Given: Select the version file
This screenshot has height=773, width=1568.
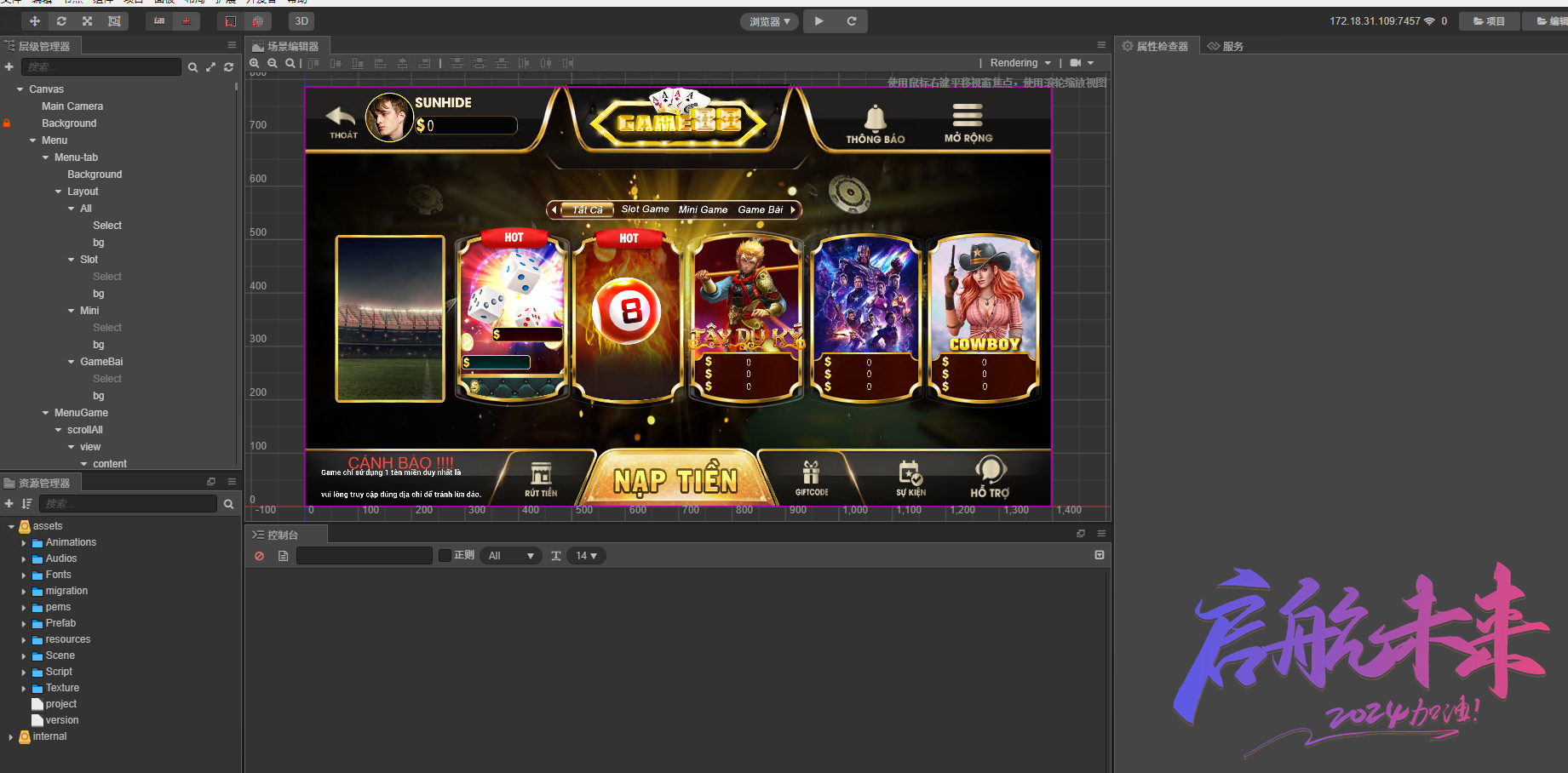Looking at the screenshot, I should click(x=61, y=720).
